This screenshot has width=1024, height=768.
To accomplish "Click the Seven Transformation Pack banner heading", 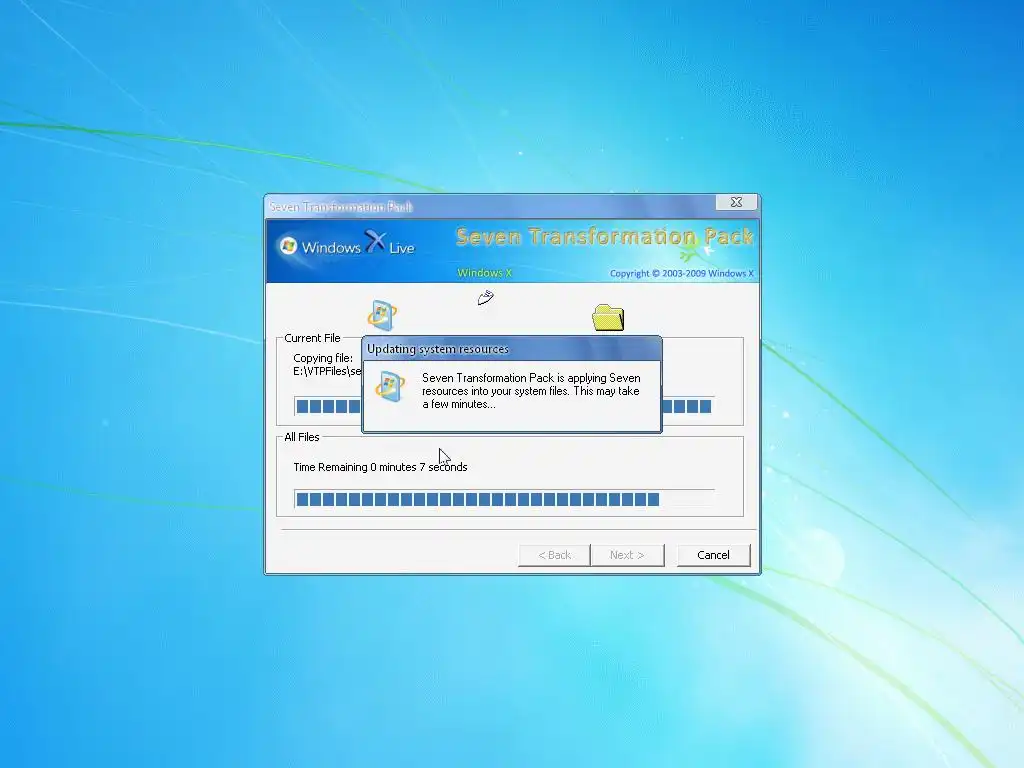I will 605,236.
